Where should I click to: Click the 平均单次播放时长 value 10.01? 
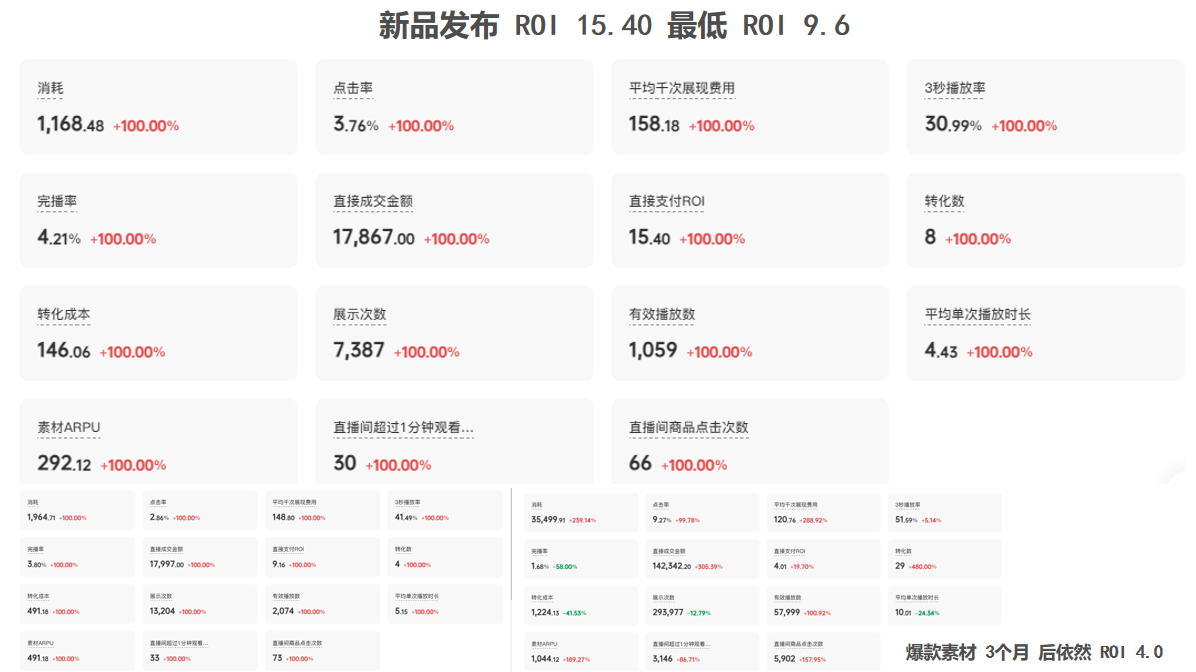903,613
